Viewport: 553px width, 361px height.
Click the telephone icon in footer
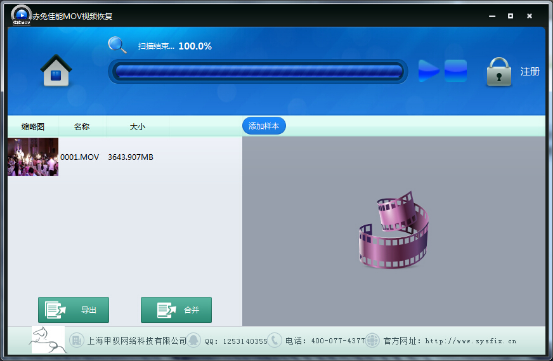pyautogui.click(x=274, y=340)
